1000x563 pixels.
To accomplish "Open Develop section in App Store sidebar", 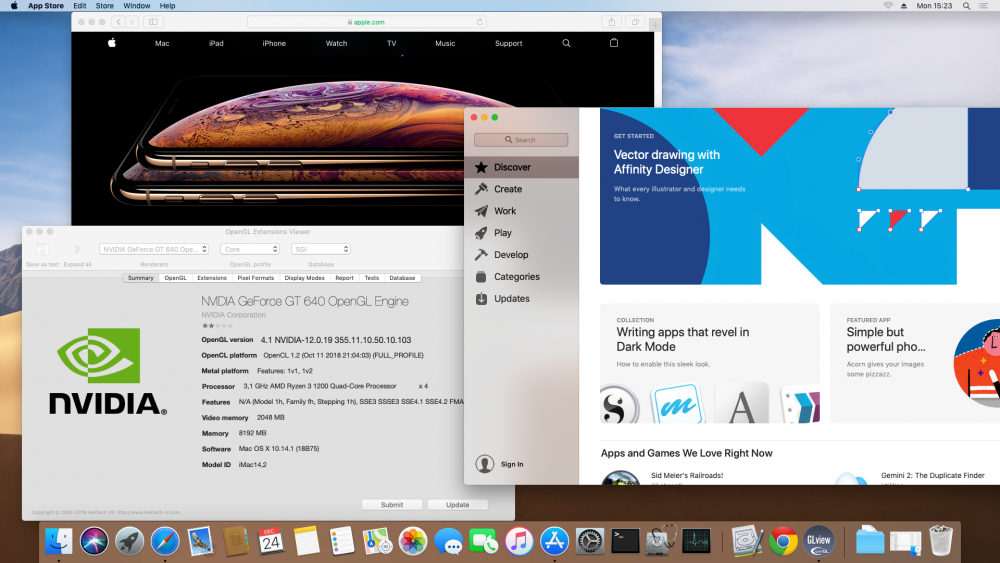I will 521,254.
